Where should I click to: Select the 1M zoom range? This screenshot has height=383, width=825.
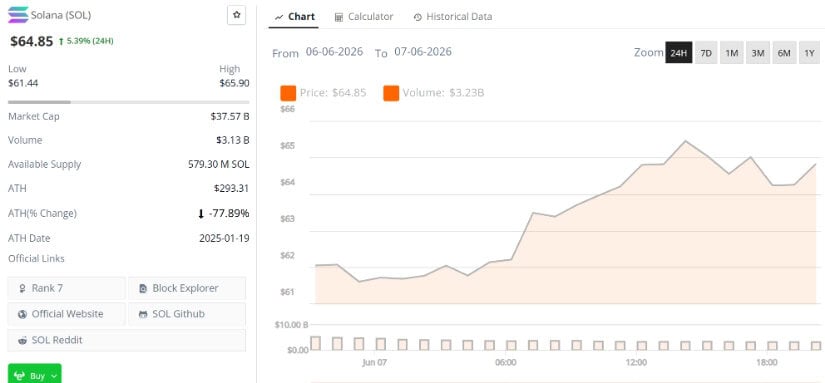tap(732, 53)
